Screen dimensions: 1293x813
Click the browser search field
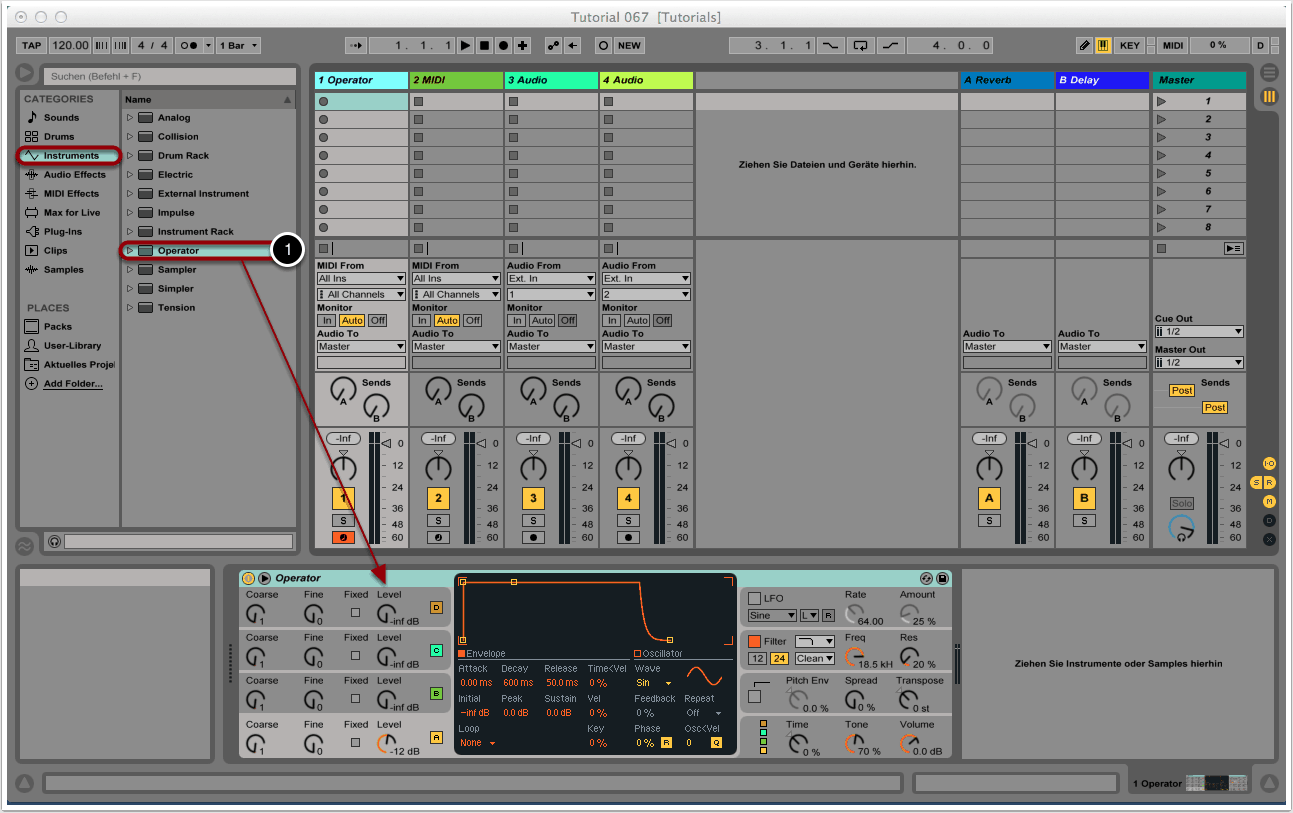(x=168, y=76)
